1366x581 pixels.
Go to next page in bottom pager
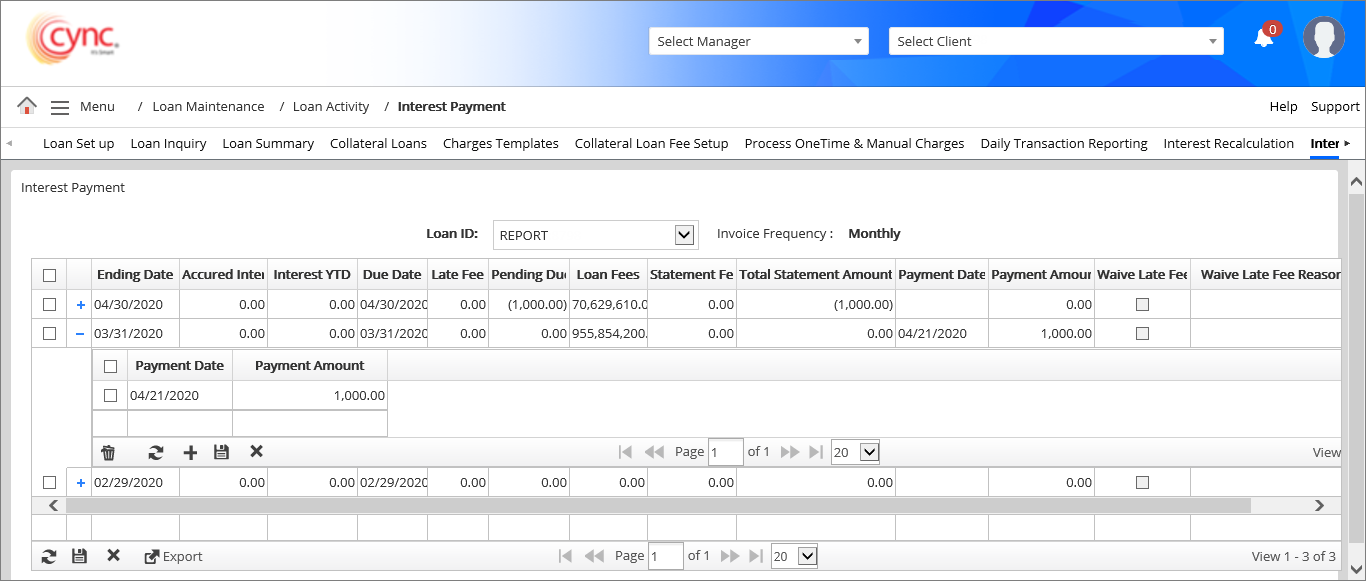click(729, 556)
